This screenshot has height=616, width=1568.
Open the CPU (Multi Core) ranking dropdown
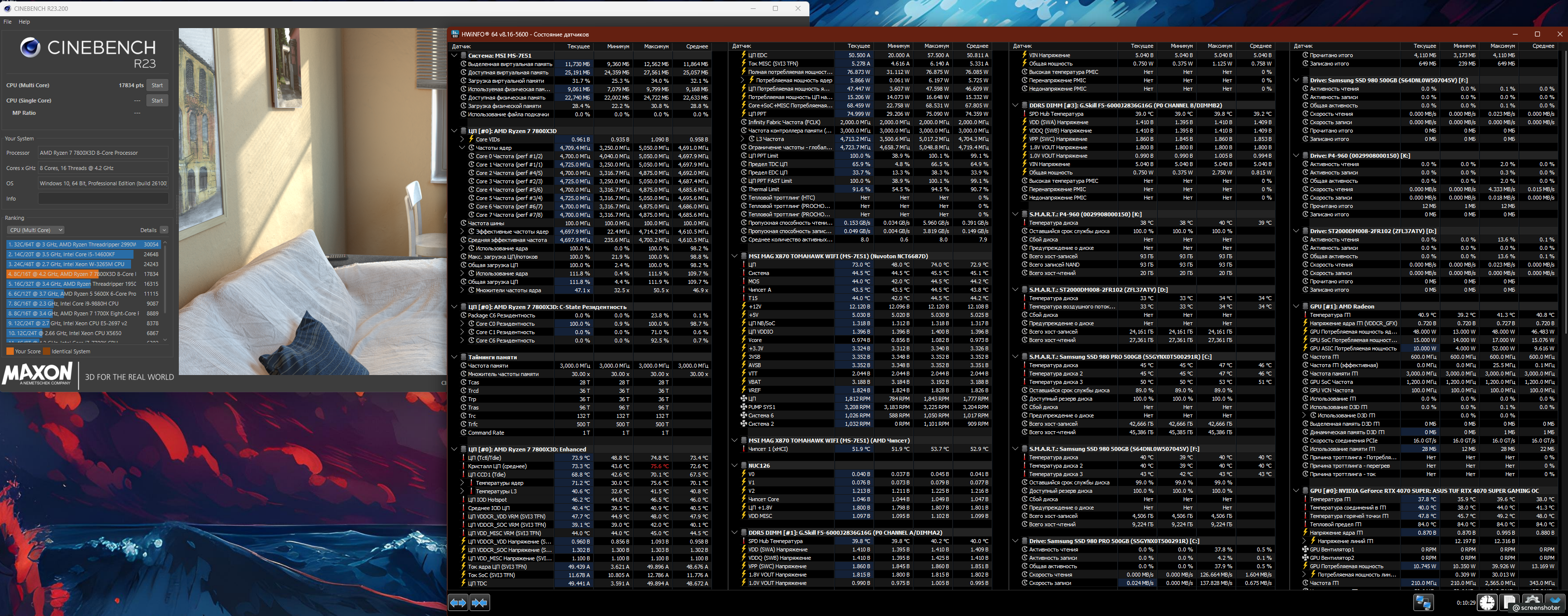[35, 230]
